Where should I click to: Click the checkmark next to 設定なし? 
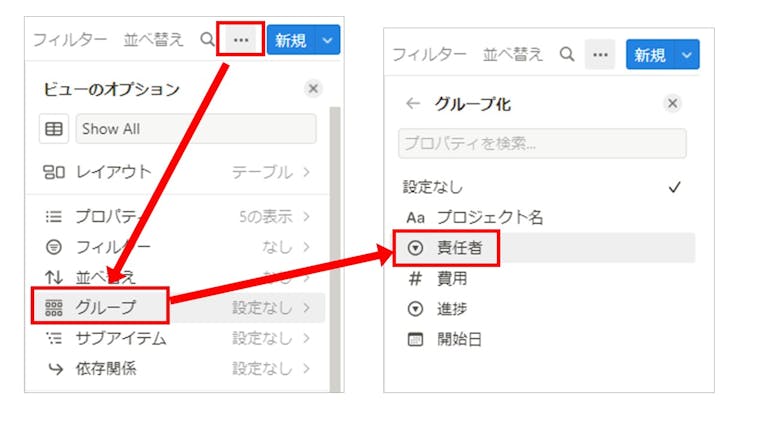pos(674,187)
